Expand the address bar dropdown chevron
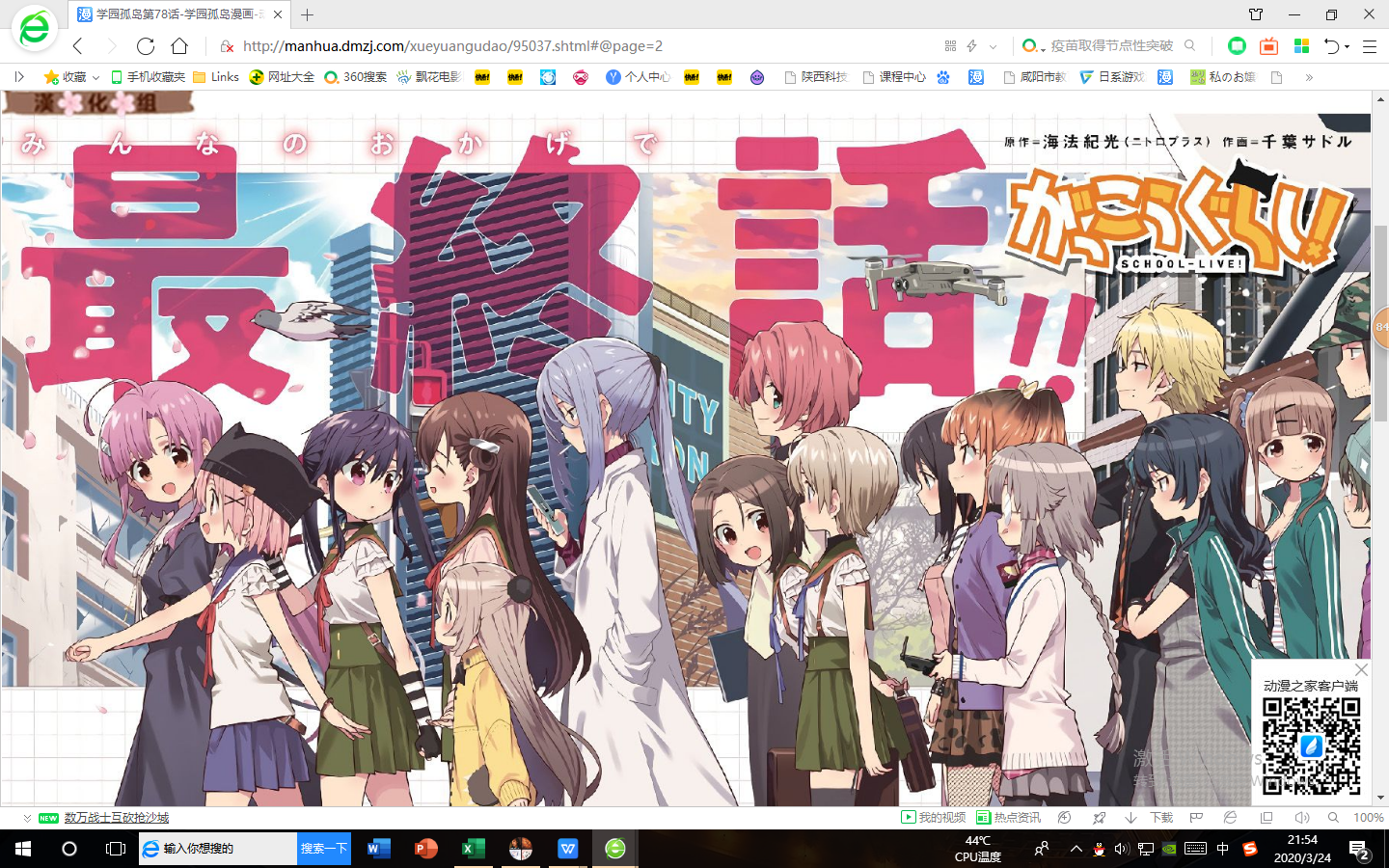The width and height of the screenshot is (1389, 868). [x=993, y=46]
